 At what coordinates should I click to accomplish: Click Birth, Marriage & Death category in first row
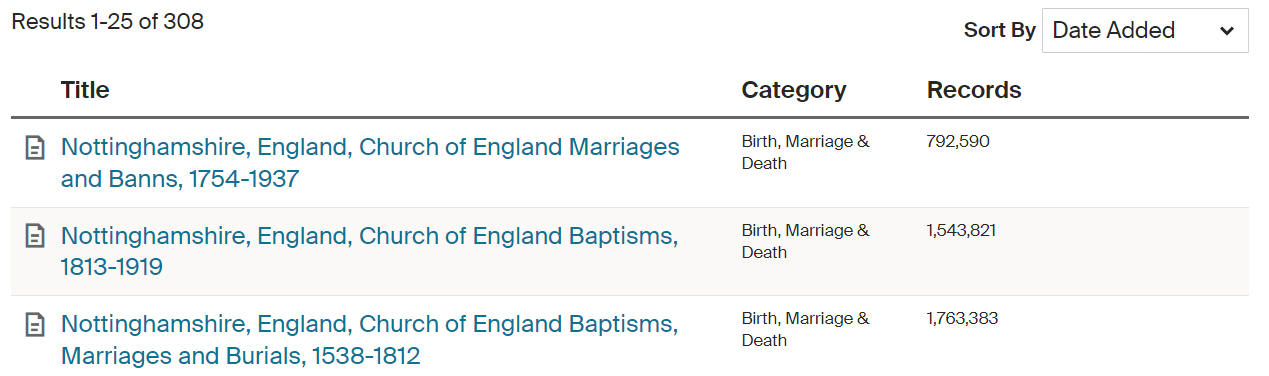(806, 152)
